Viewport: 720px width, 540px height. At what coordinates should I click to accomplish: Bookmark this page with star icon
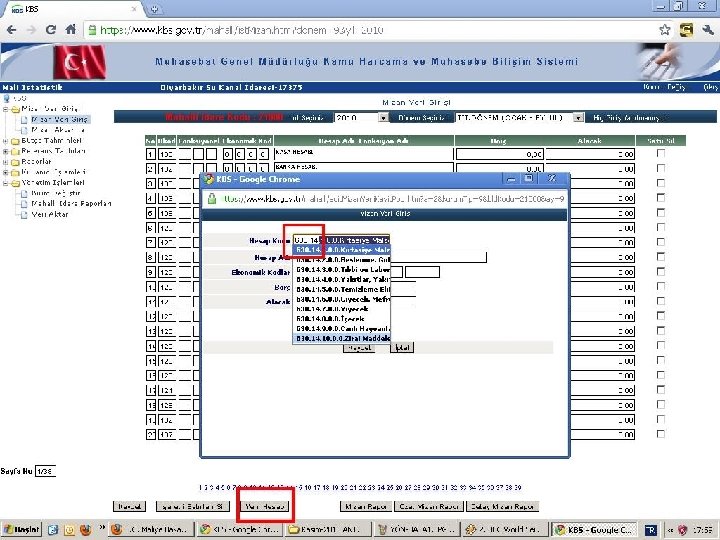(x=664, y=30)
